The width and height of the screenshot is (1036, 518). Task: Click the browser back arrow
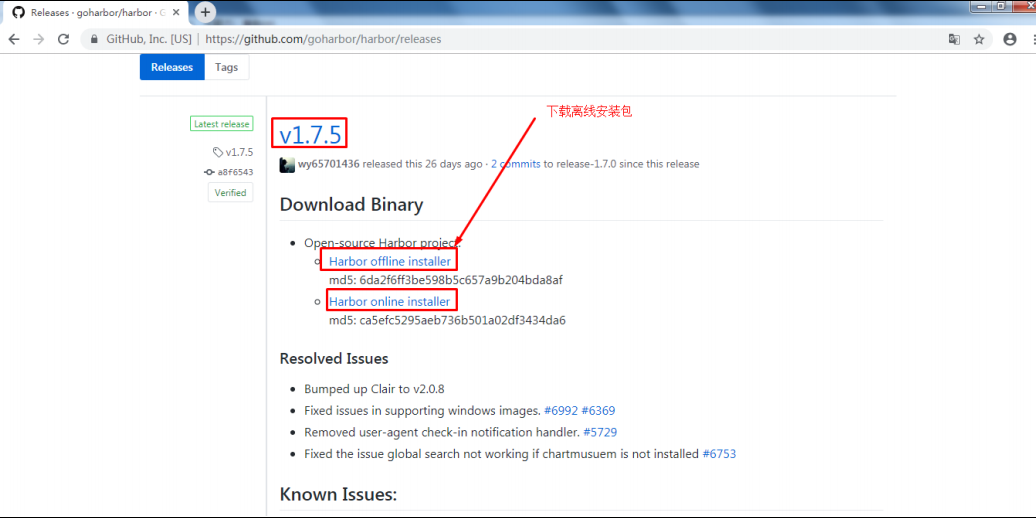pos(14,39)
